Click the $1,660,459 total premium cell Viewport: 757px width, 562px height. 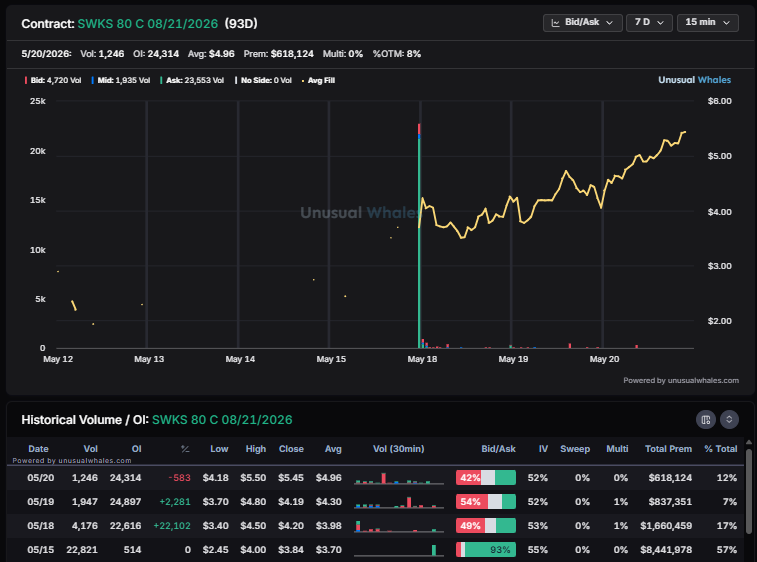[666, 525]
